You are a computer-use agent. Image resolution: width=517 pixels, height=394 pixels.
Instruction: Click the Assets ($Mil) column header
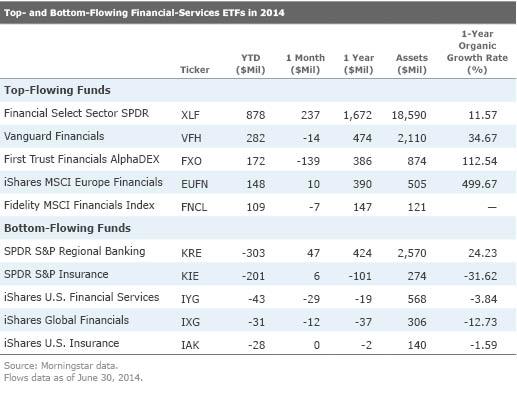(412, 64)
